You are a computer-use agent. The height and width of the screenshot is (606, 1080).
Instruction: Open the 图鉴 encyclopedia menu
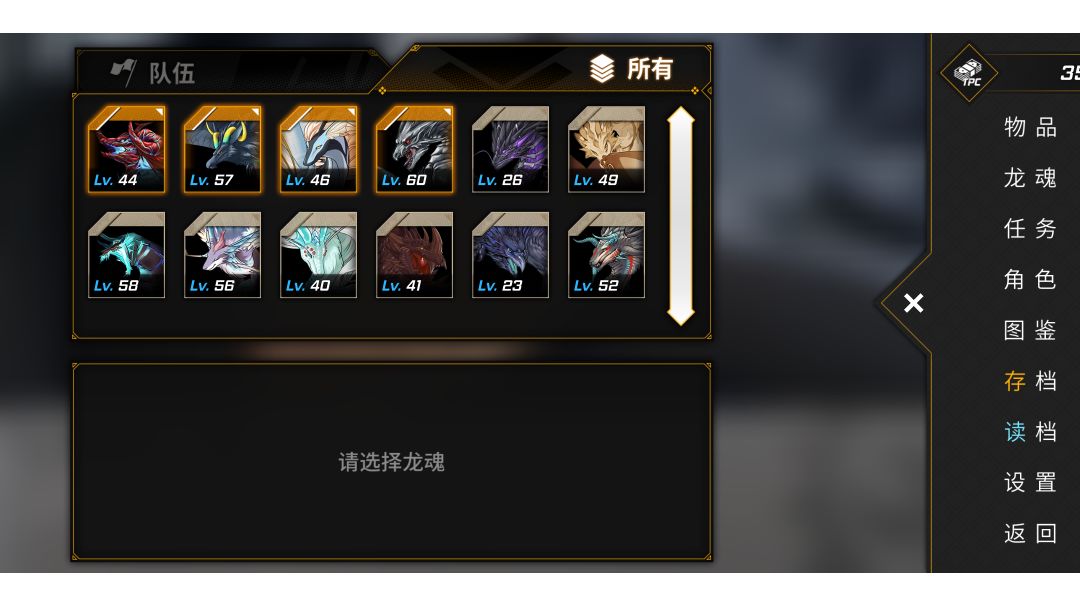tap(1030, 330)
